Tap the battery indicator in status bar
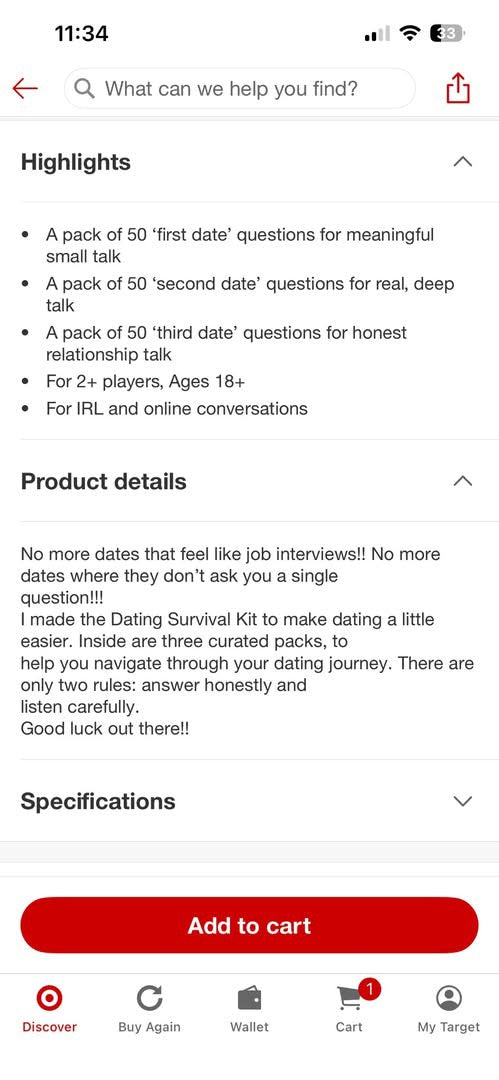Image resolution: width=499 pixels, height=1080 pixels. [447, 33]
